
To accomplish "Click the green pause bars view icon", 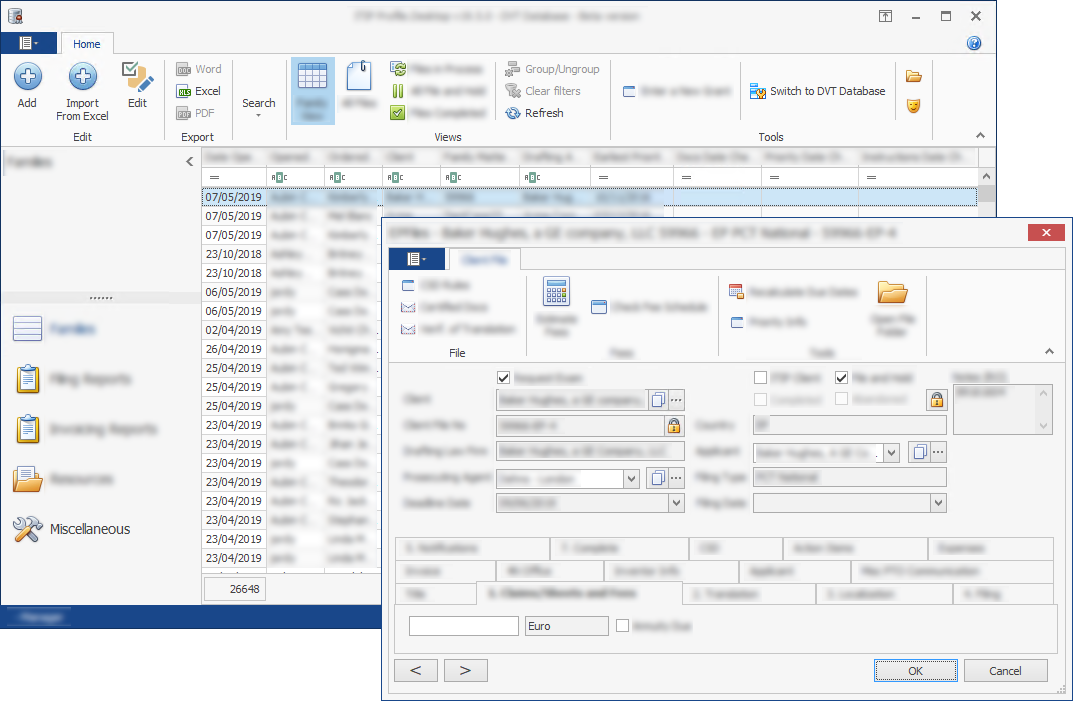I will [398, 91].
